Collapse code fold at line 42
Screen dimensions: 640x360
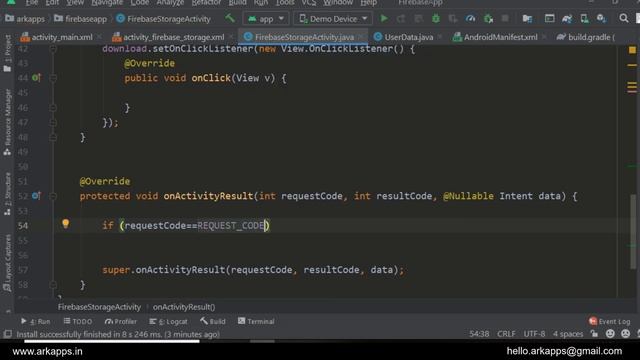(53, 49)
